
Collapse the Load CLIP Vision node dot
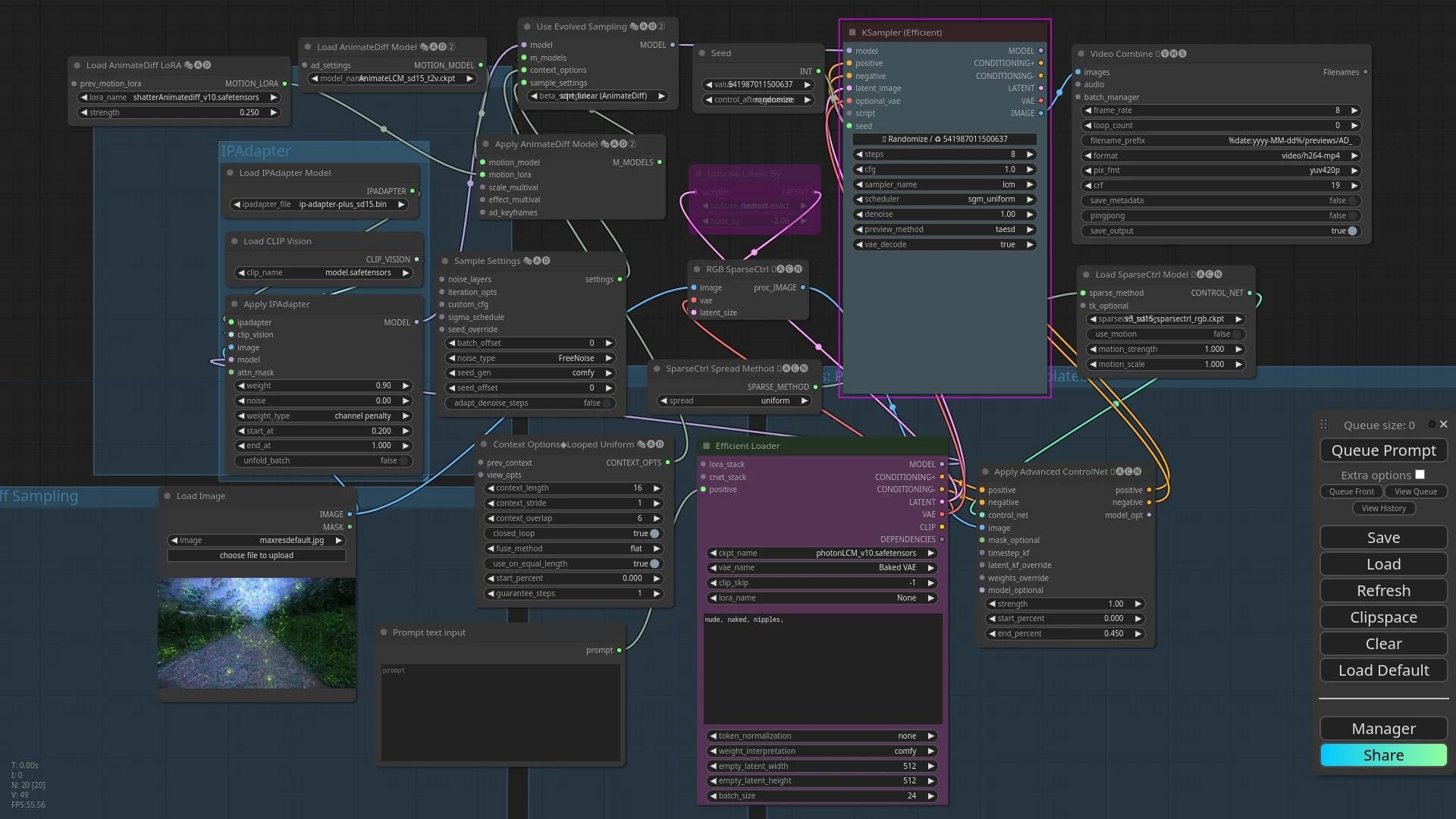click(234, 241)
